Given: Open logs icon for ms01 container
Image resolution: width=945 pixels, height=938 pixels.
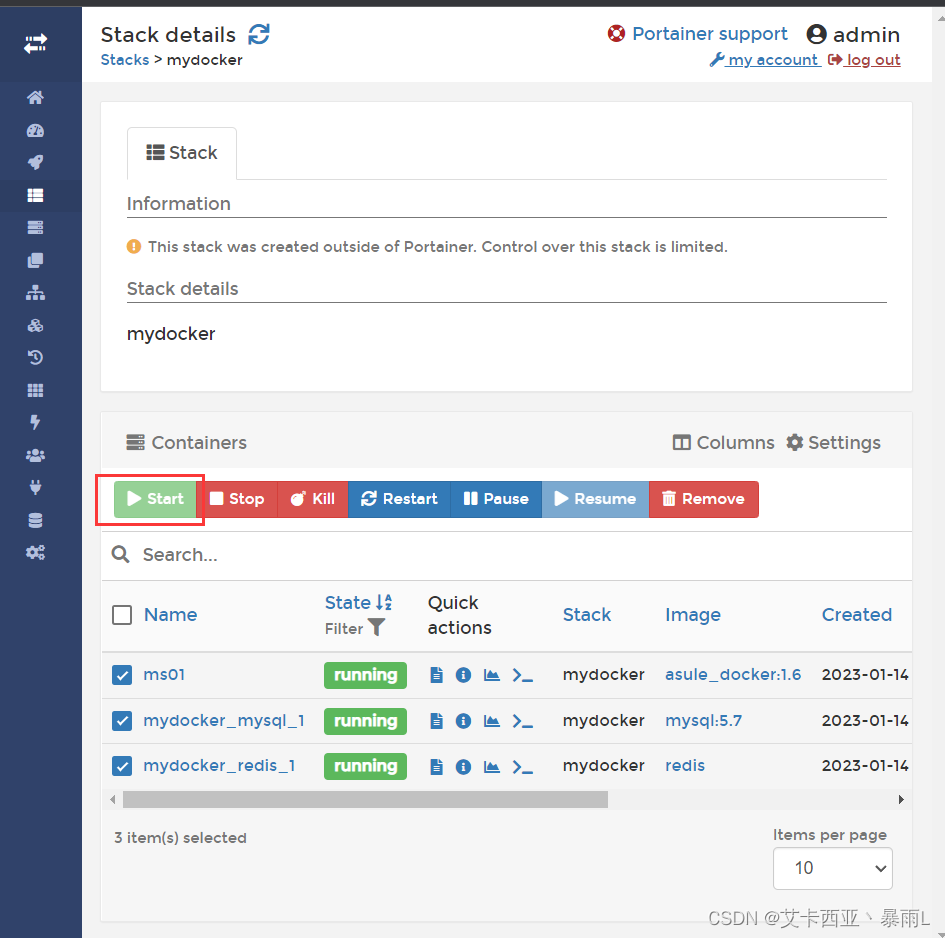Looking at the screenshot, I should [x=436, y=675].
